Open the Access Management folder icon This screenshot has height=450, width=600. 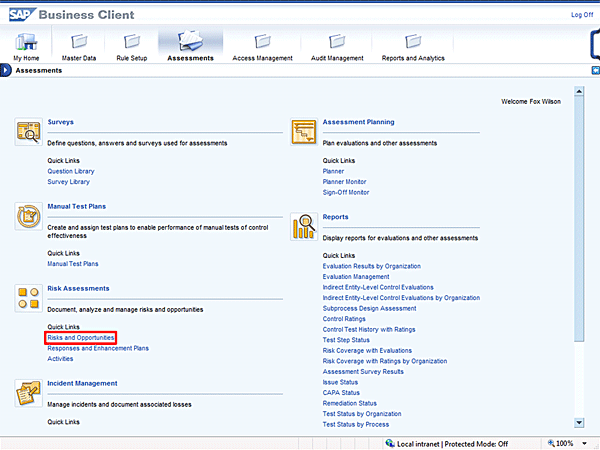tap(262, 41)
